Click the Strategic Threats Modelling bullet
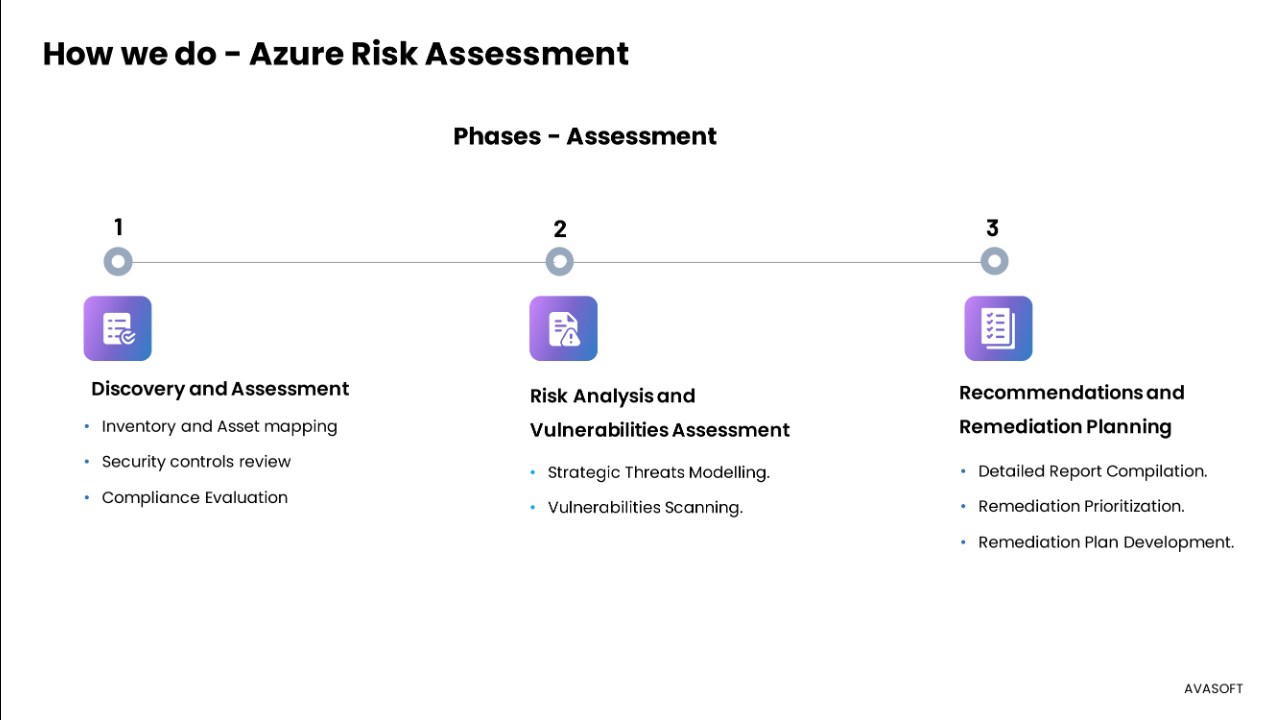The image size is (1280, 720). coord(658,473)
